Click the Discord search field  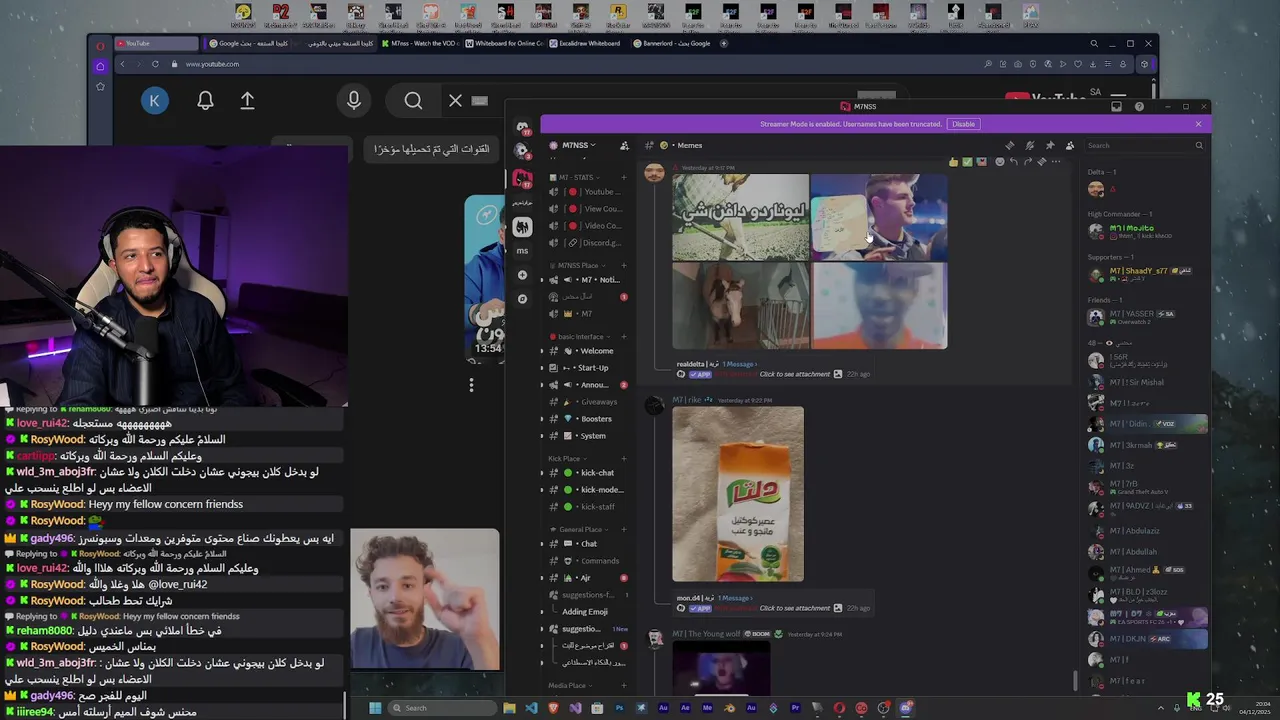(1144, 145)
